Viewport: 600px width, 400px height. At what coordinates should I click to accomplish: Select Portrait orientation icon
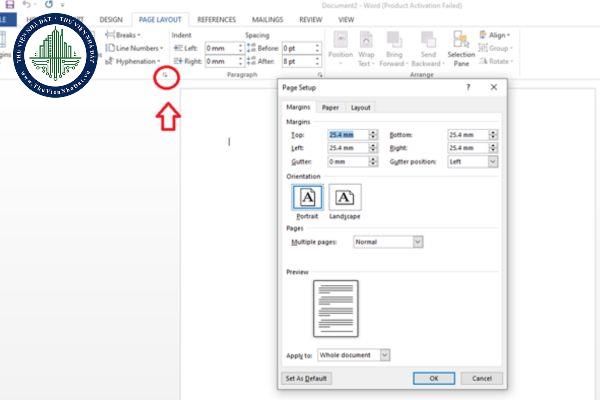[x=306, y=197]
